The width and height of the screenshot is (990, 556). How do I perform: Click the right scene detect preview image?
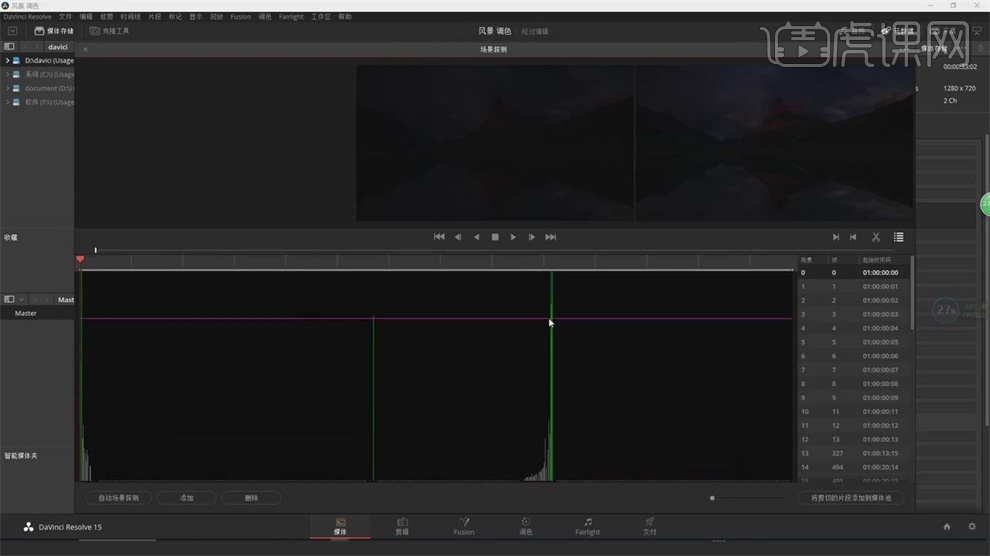pos(775,143)
